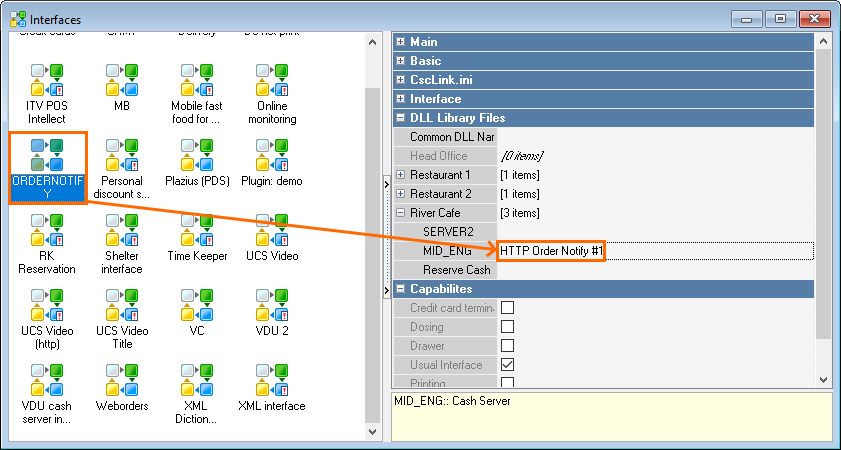Toggle the Dosing capability checkbox
The height and width of the screenshot is (450, 841).
tap(507, 327)
